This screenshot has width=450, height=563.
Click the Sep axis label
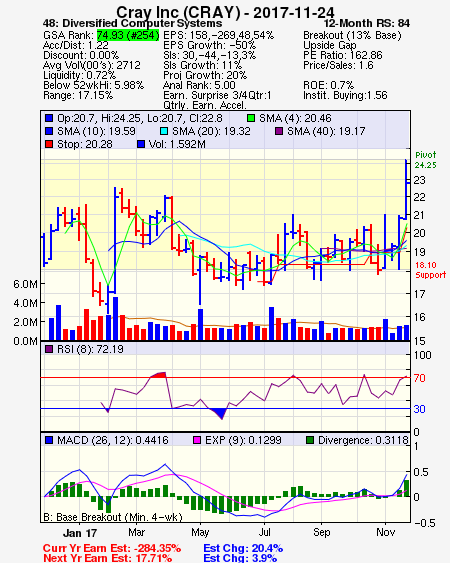(x=321, y=532)
